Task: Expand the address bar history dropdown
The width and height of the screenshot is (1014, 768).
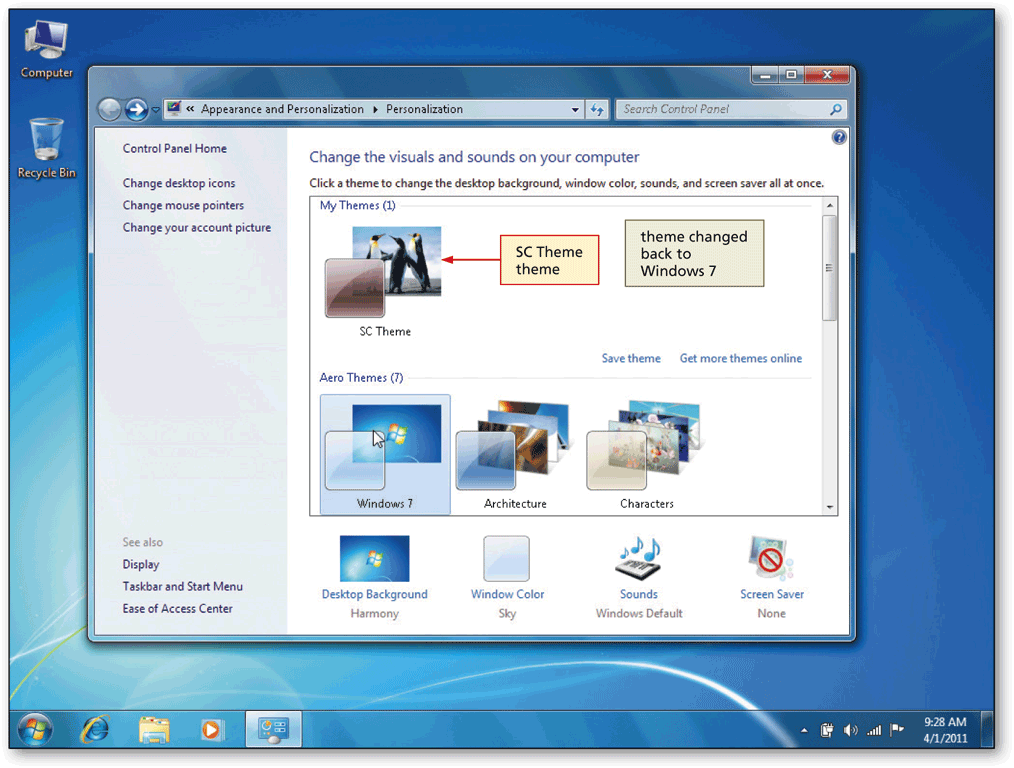Action: [575, 110]
